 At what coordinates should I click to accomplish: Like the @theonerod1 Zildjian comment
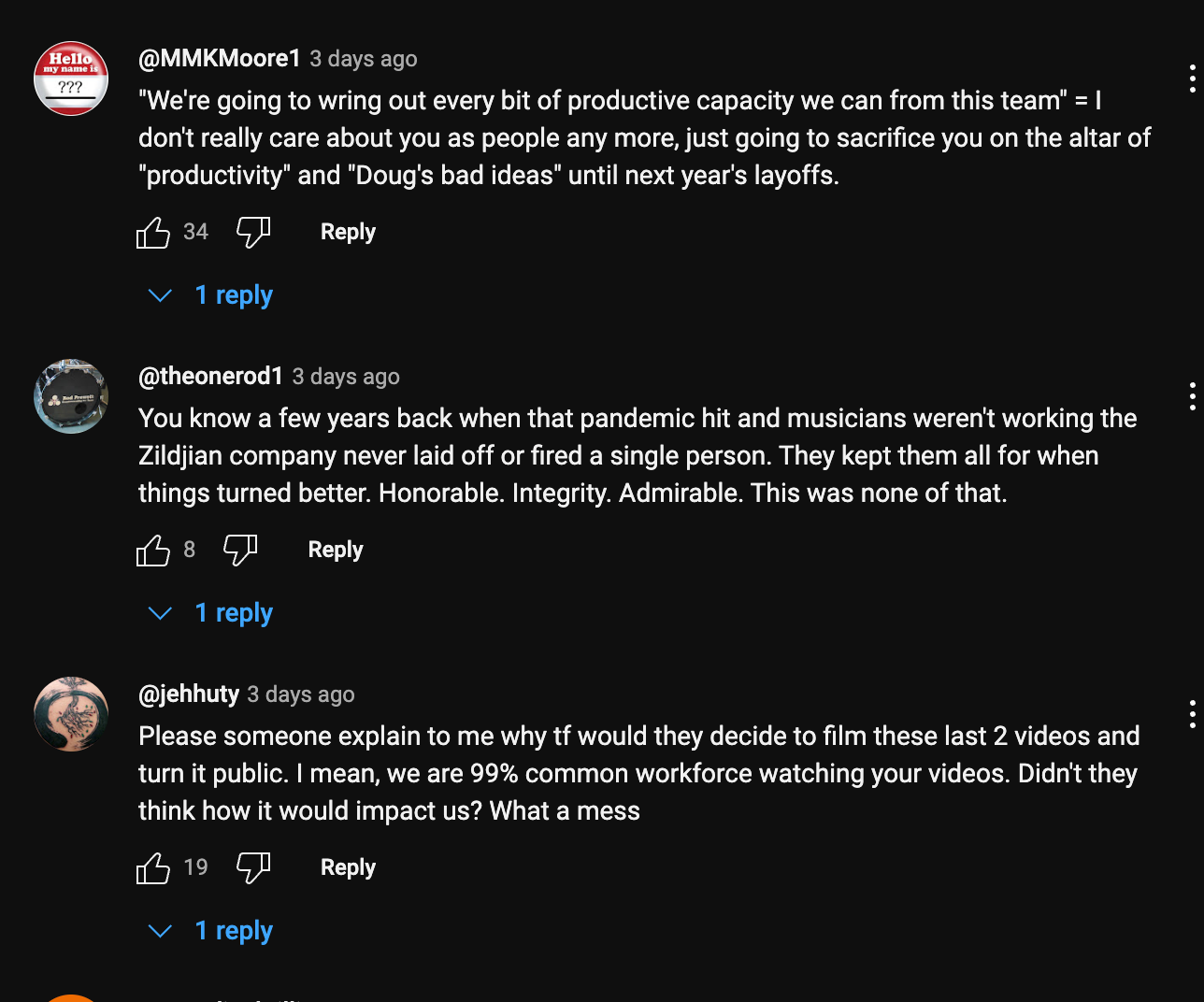pyautogui.click(x=153, y=550)
